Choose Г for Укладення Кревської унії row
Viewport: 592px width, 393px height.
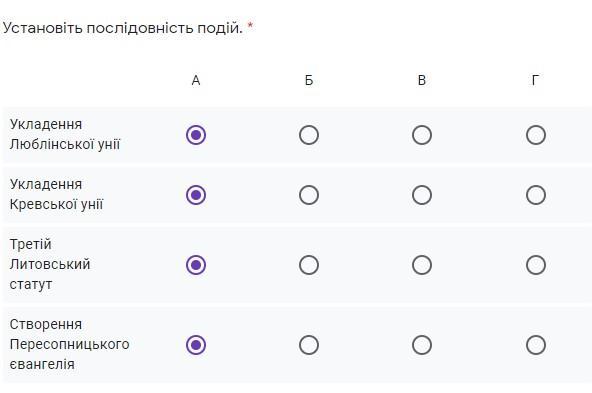point(535,195)
